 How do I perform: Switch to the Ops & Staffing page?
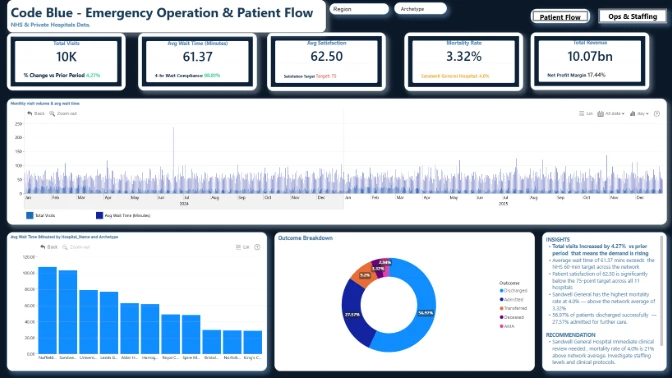633,16
